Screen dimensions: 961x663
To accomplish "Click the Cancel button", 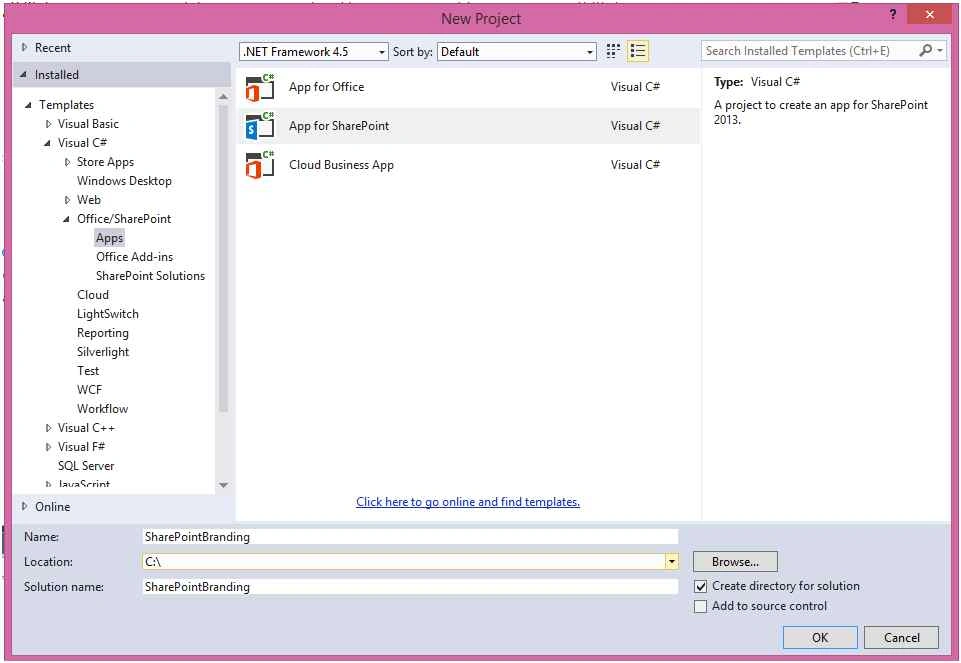I will pyautogui.click(x=902, y=637).
